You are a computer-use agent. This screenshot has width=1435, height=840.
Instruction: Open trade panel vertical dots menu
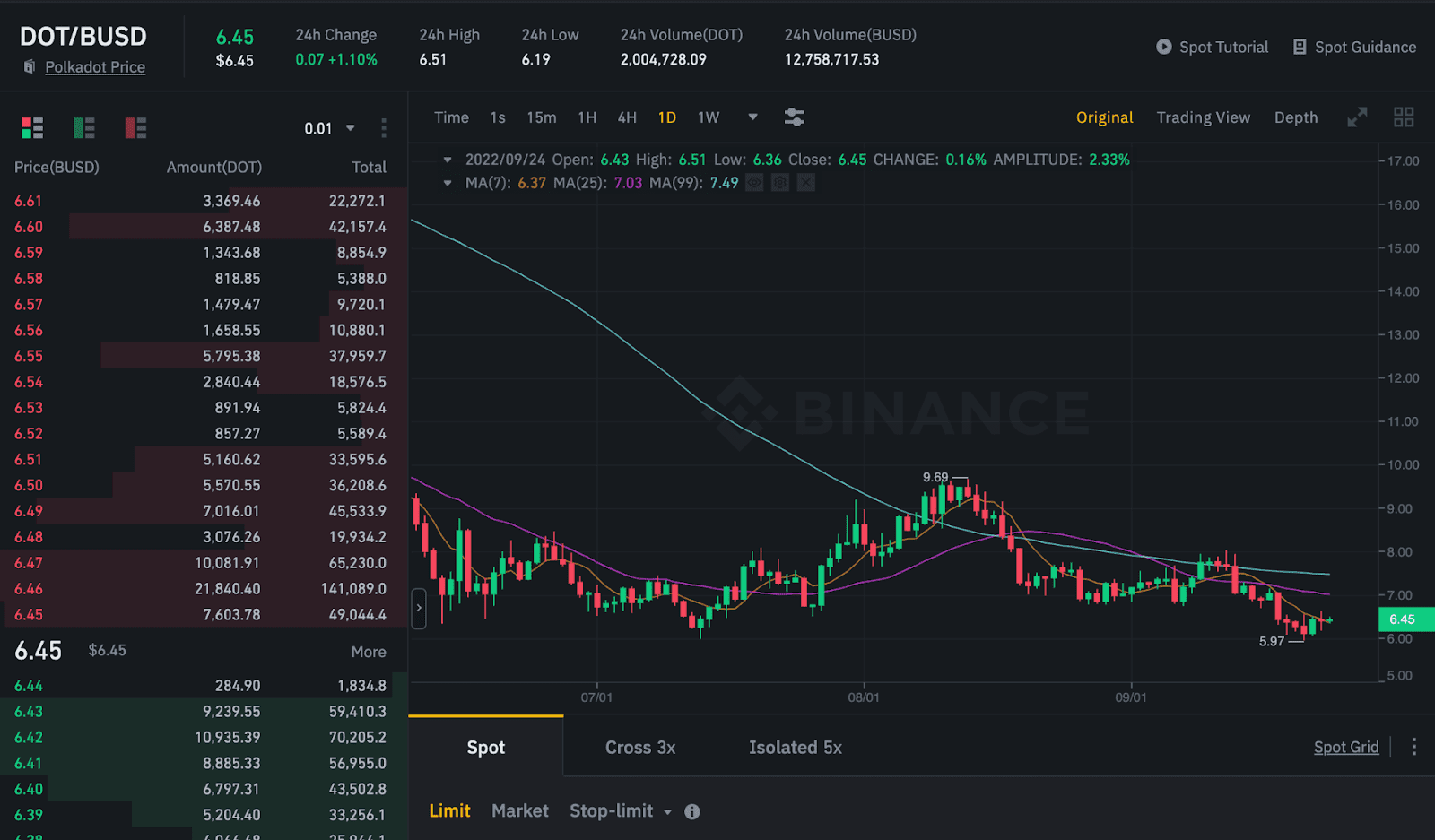click(1414, 747)
